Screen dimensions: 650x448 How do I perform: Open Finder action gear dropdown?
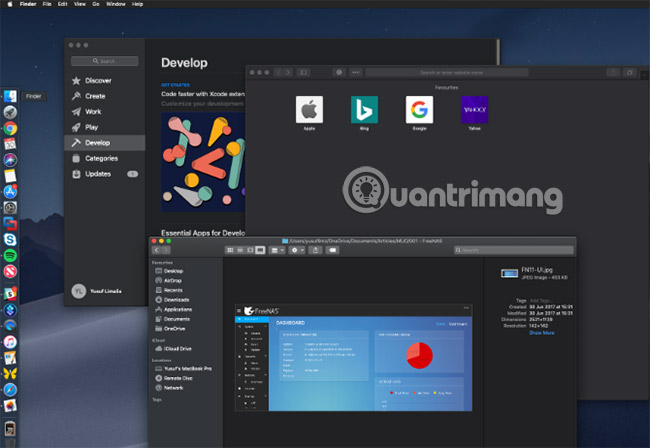tap(297, 250)
